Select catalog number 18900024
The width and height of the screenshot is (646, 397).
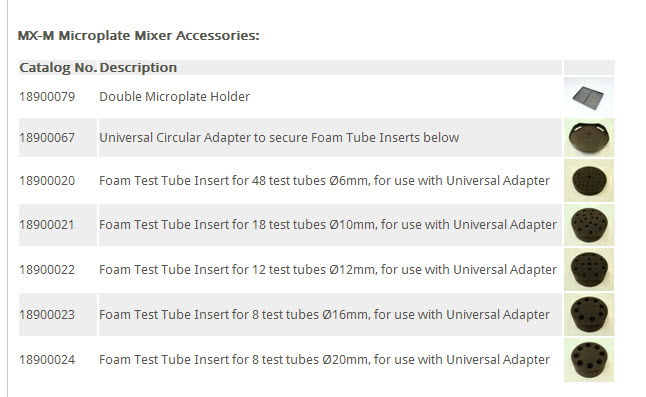pos(47,360)
